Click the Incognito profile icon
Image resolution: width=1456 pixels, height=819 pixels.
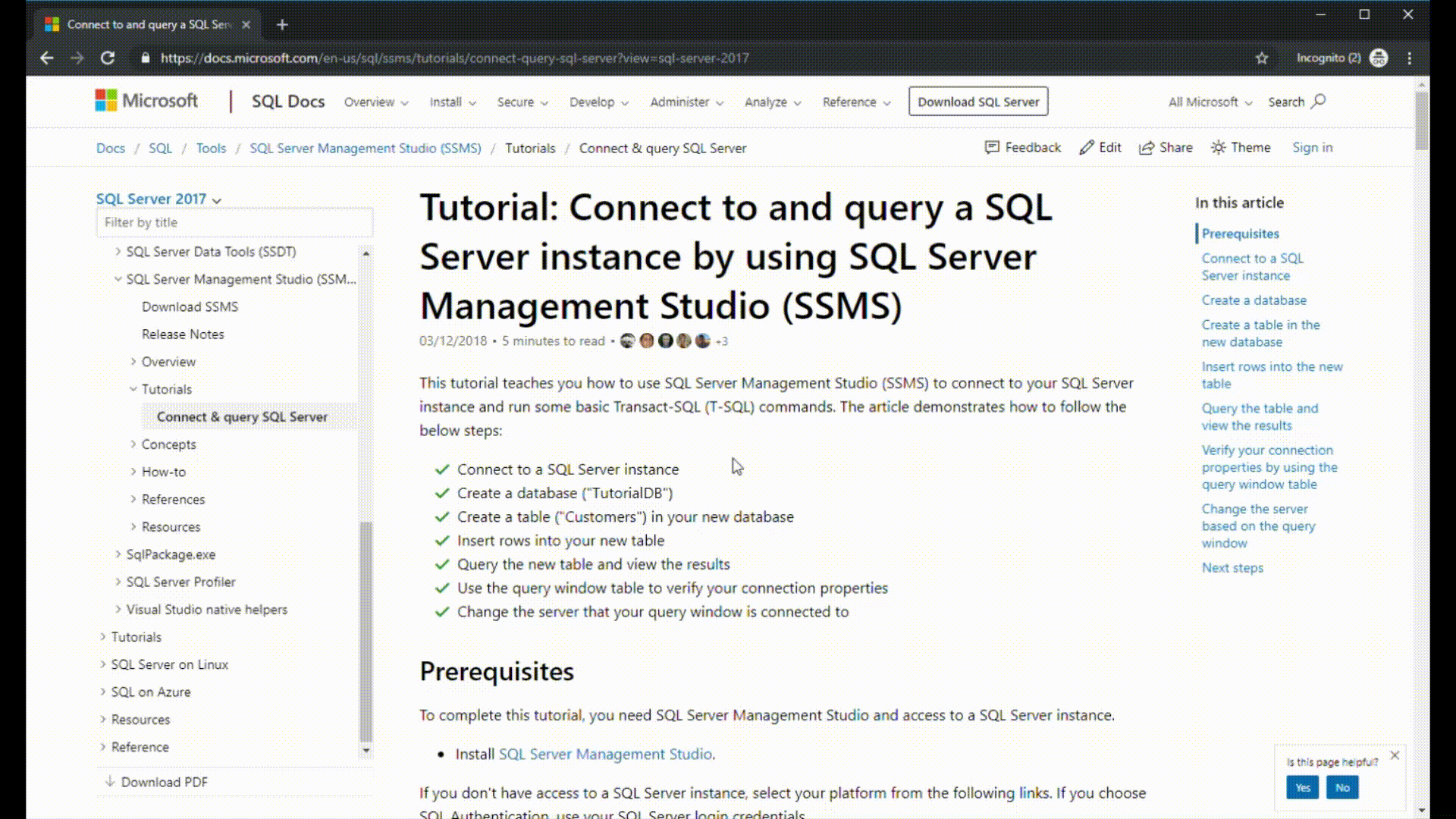coord(1378,58)
